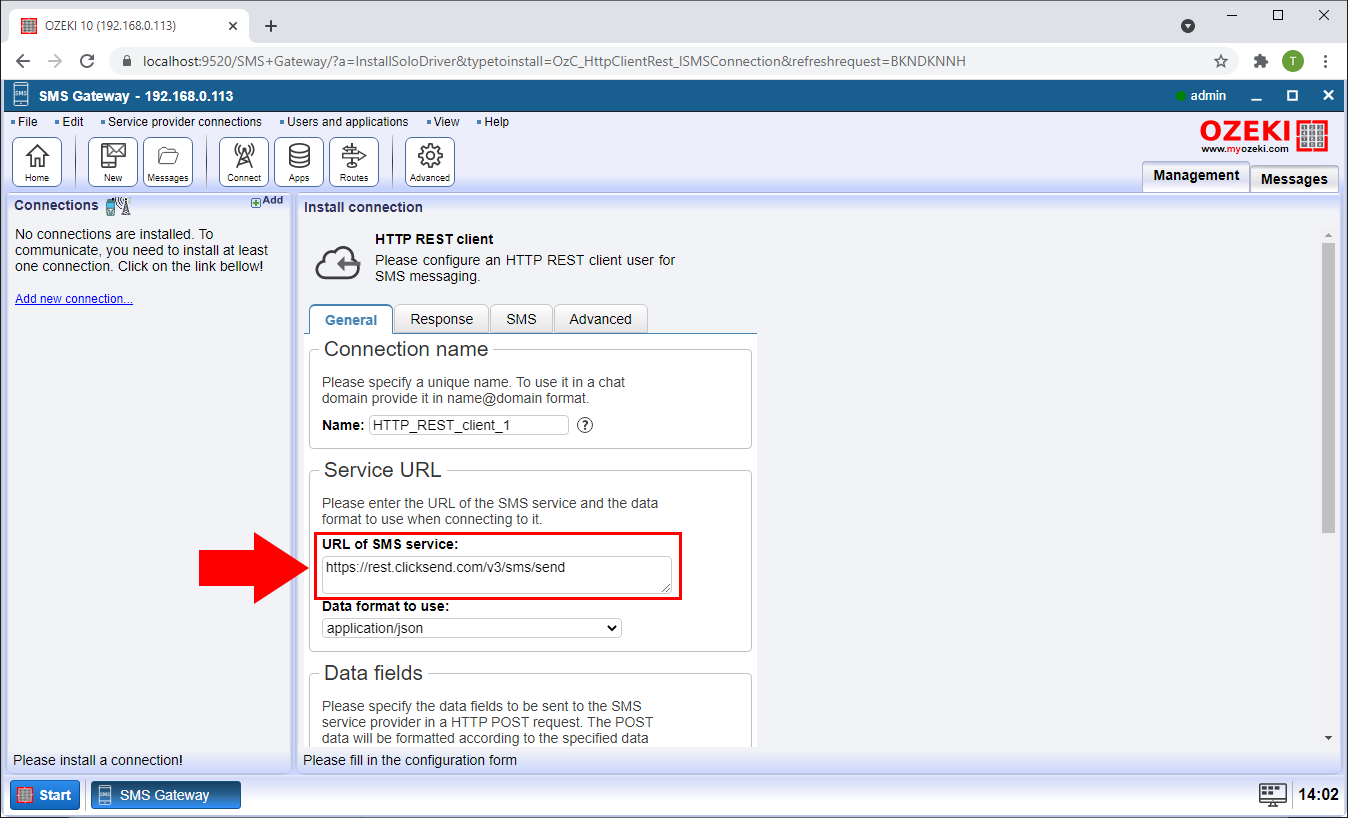
Task: Open the browser Extensions puzzle icon
Action: point(1261,61)
